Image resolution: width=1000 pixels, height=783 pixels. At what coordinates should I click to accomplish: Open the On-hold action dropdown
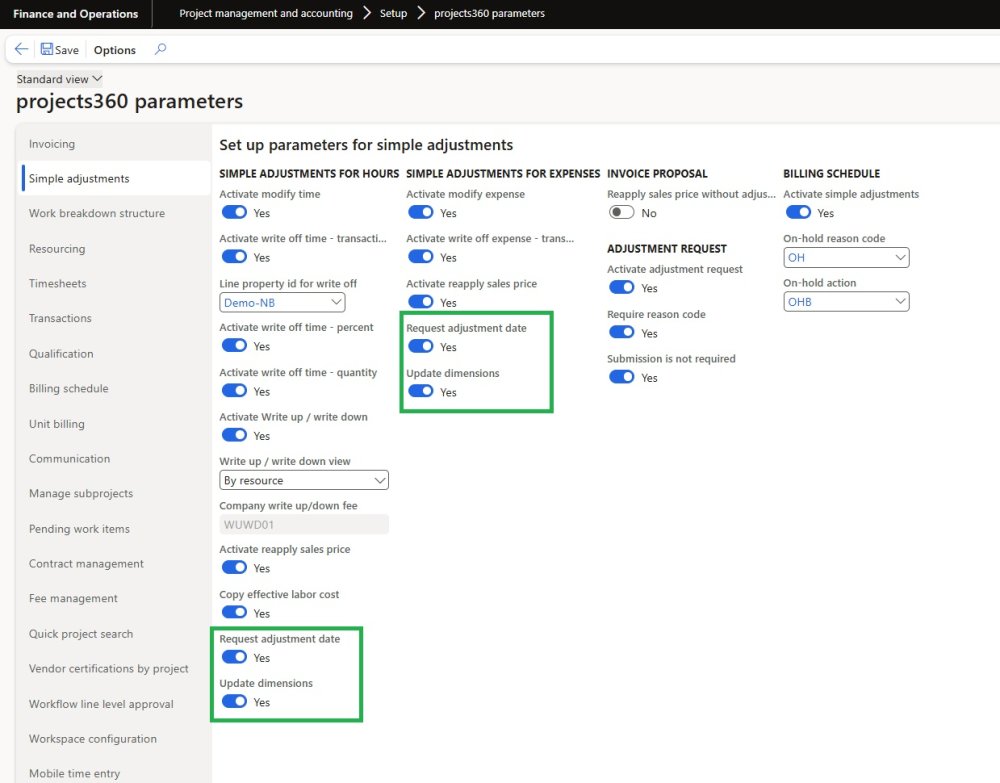[846, 301]
